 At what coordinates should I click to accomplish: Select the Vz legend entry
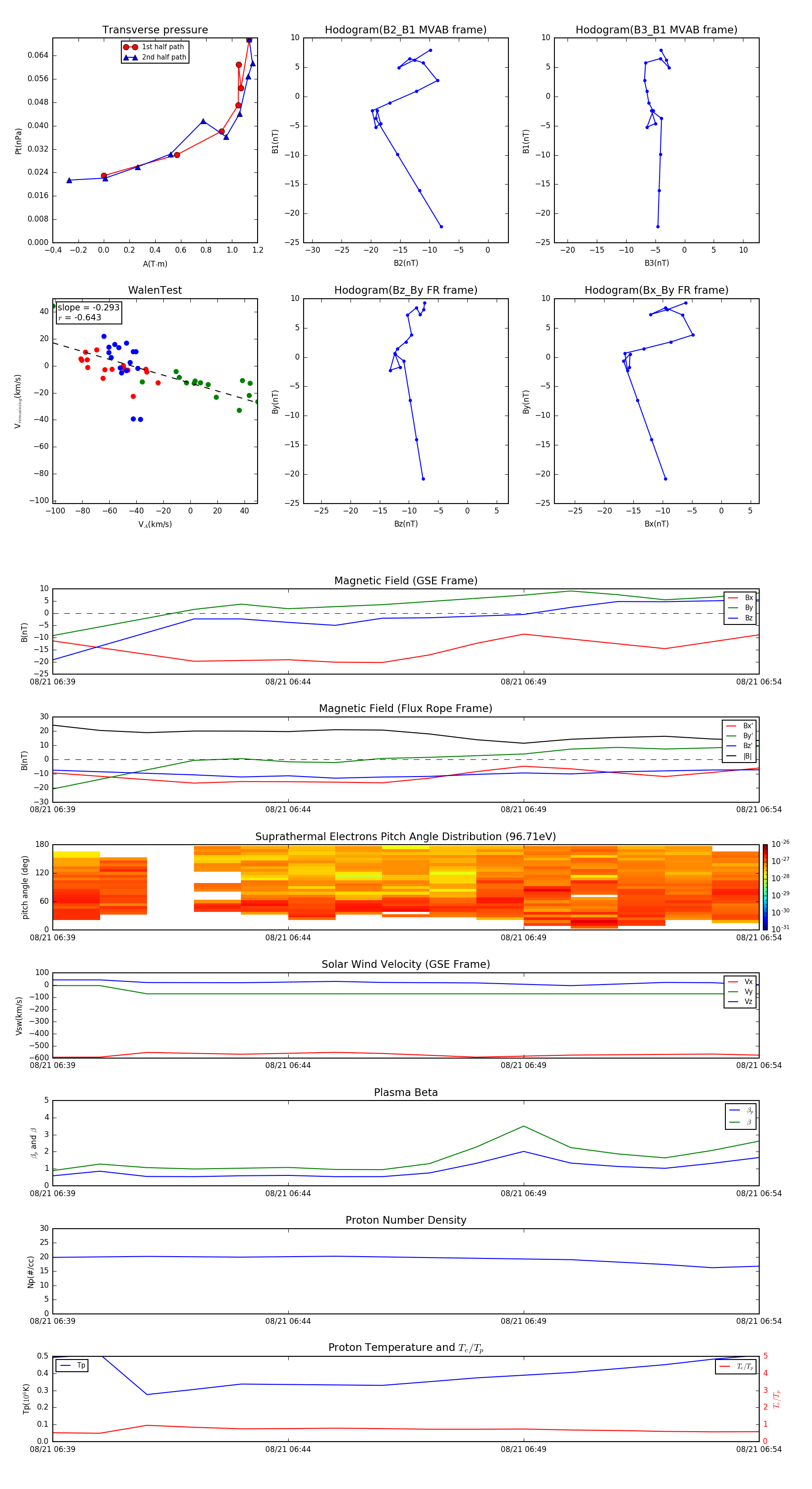click(740, 1001)
